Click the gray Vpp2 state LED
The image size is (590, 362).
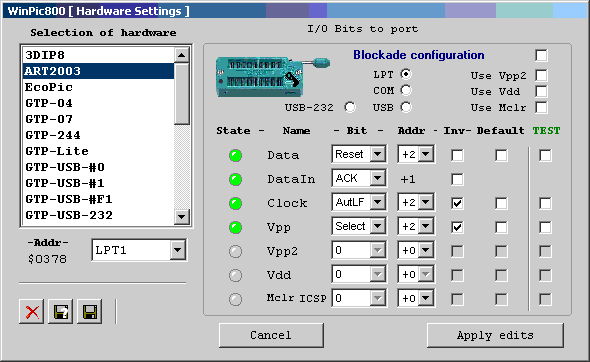click(236, 251)
